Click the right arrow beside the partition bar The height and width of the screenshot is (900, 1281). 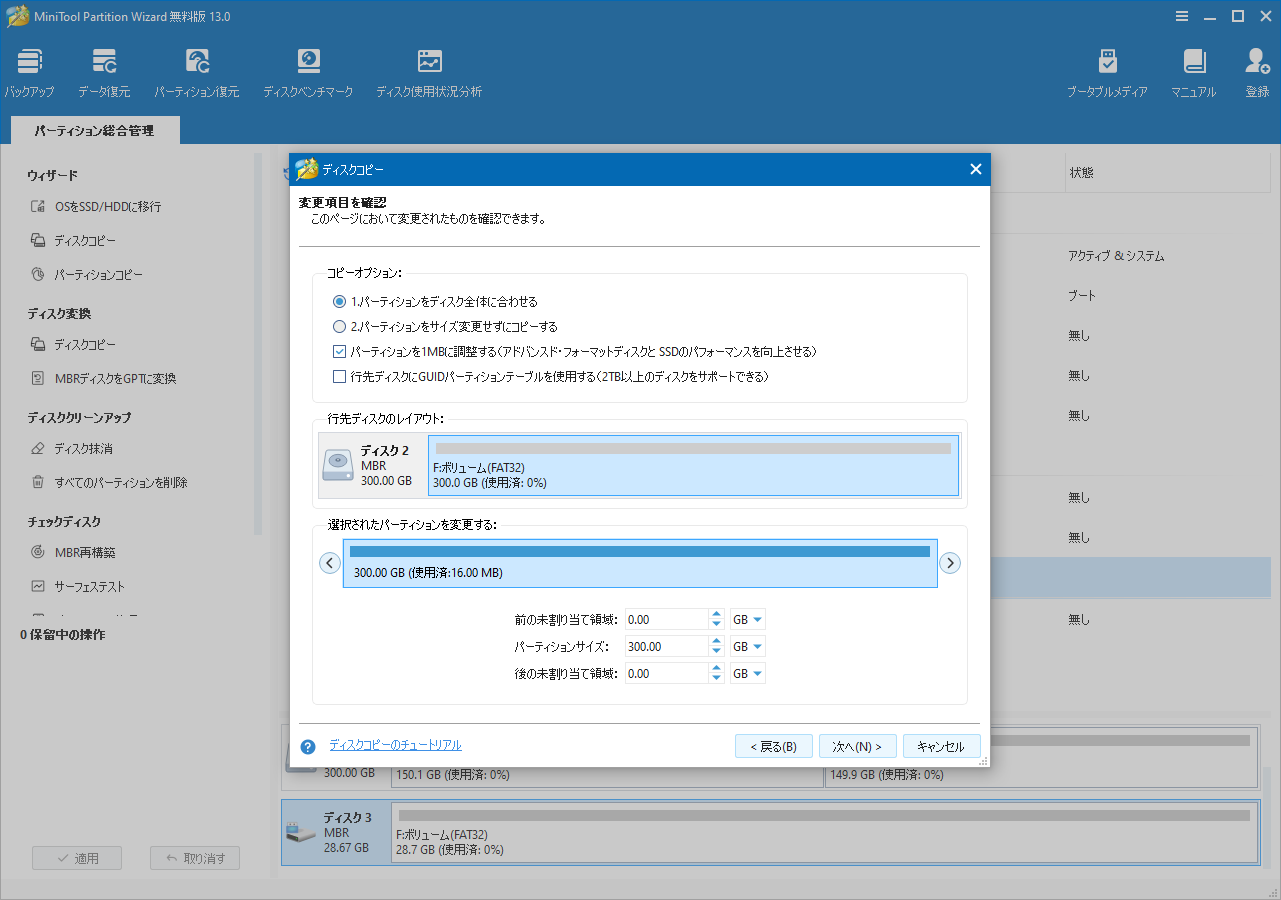coord(950,563)
